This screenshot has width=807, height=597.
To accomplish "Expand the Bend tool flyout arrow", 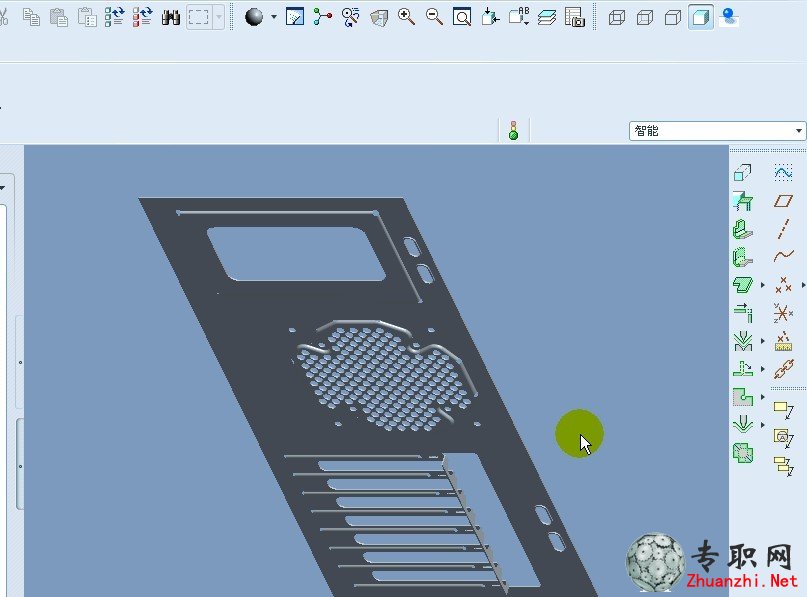I will (x=763, y=341).
